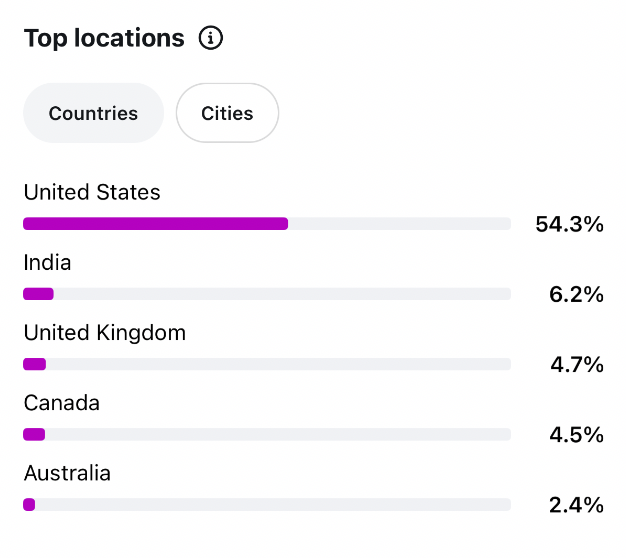The height and width of the screenshot is (558, 626).
Task: Click the United Kingdom label
Action: click(105, 332)
